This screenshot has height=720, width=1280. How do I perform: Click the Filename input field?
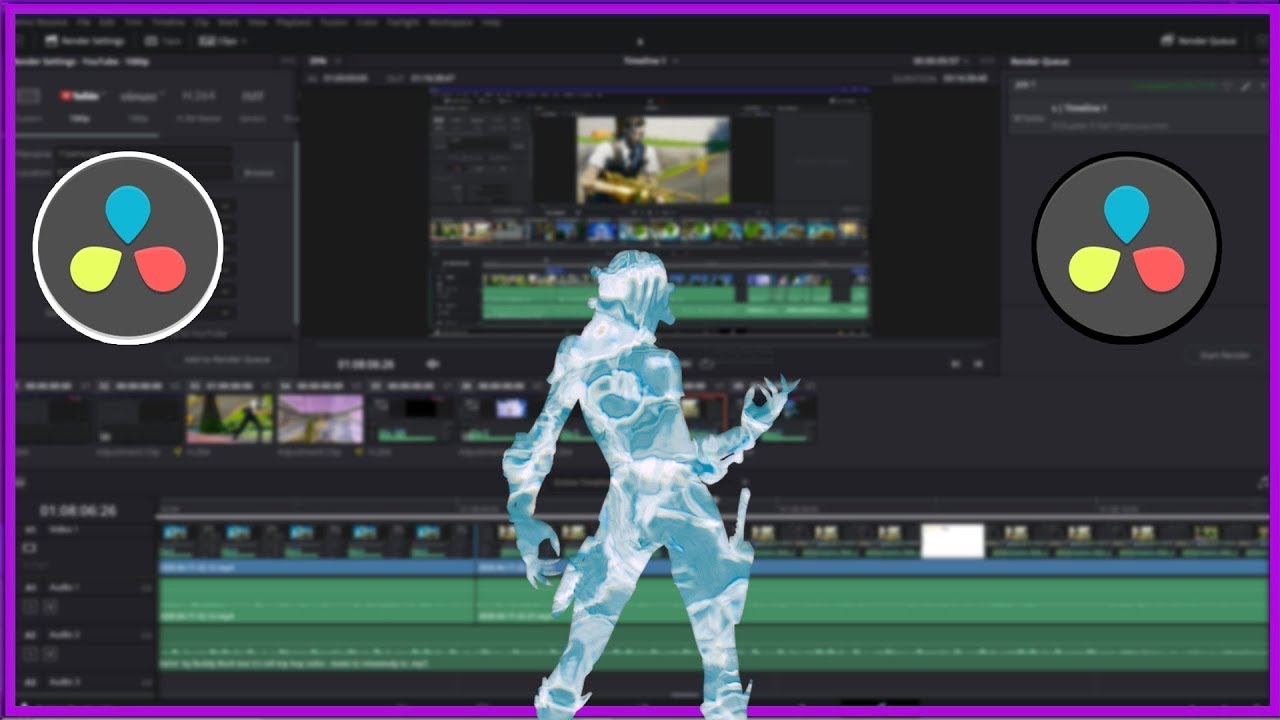[142, 153]
